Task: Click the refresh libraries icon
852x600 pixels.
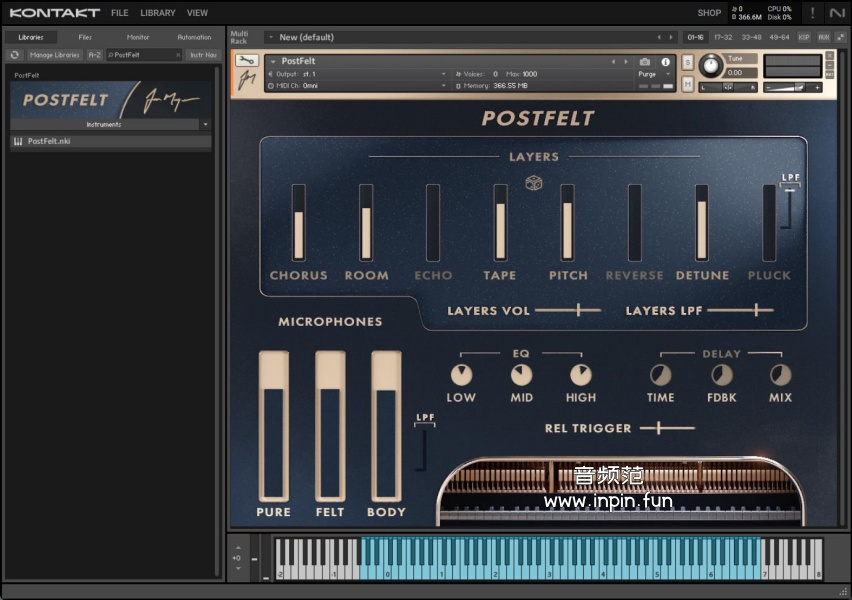Action: (15, 55)
